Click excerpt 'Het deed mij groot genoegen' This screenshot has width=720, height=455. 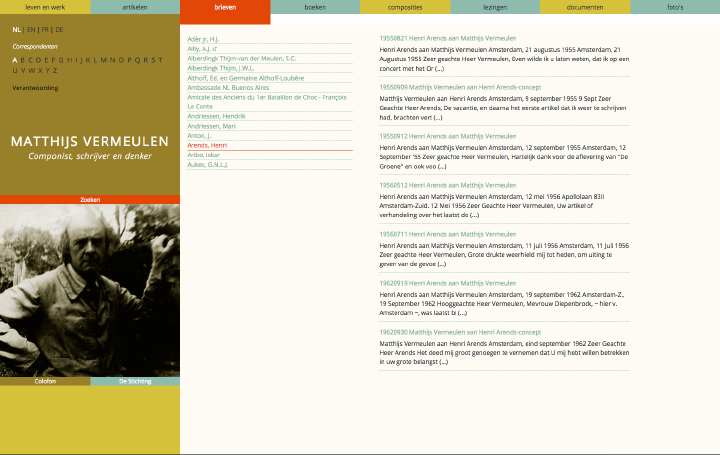pyautogui.click(x=504, y=353)
